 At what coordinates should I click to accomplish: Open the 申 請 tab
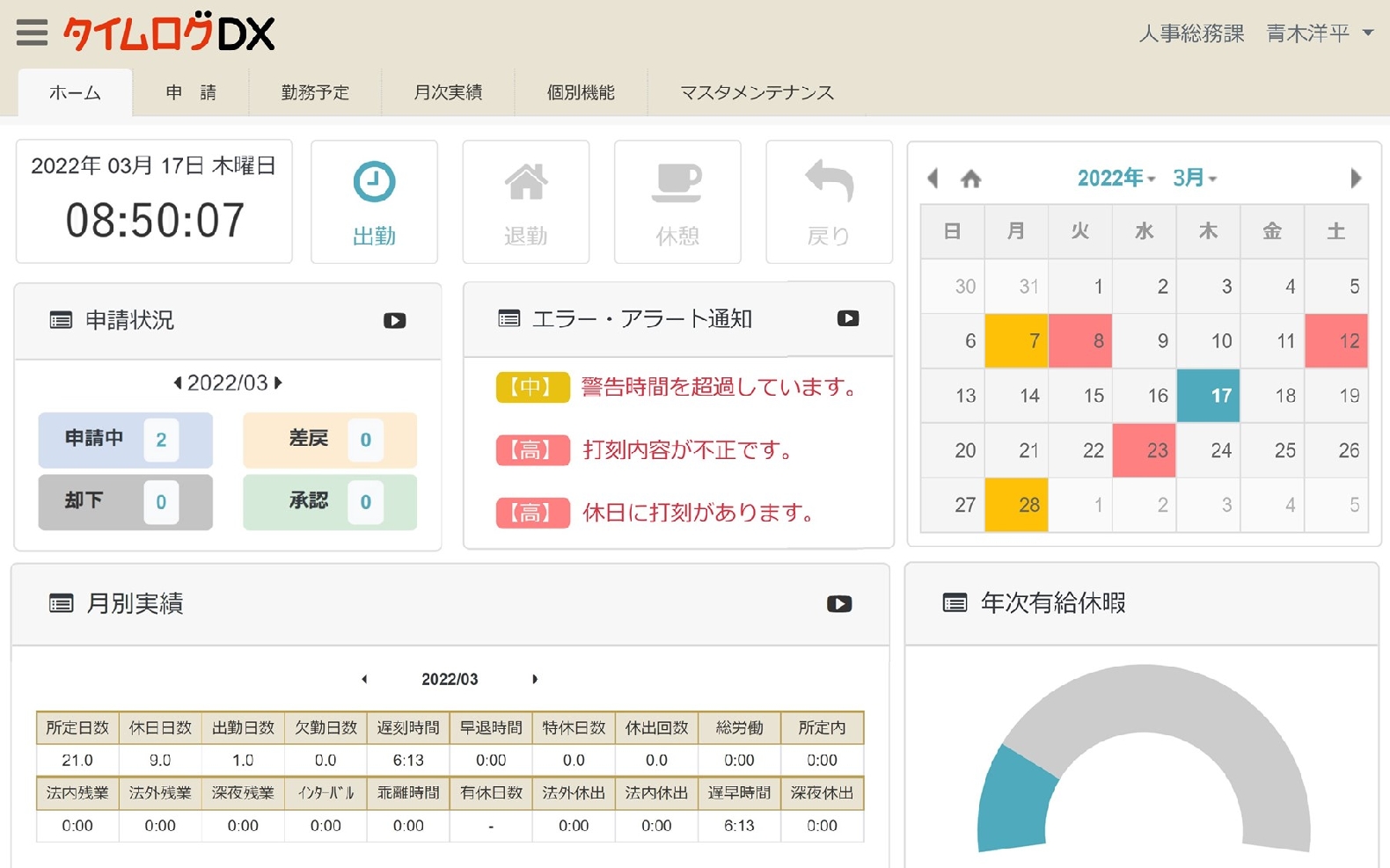point(191,92)
